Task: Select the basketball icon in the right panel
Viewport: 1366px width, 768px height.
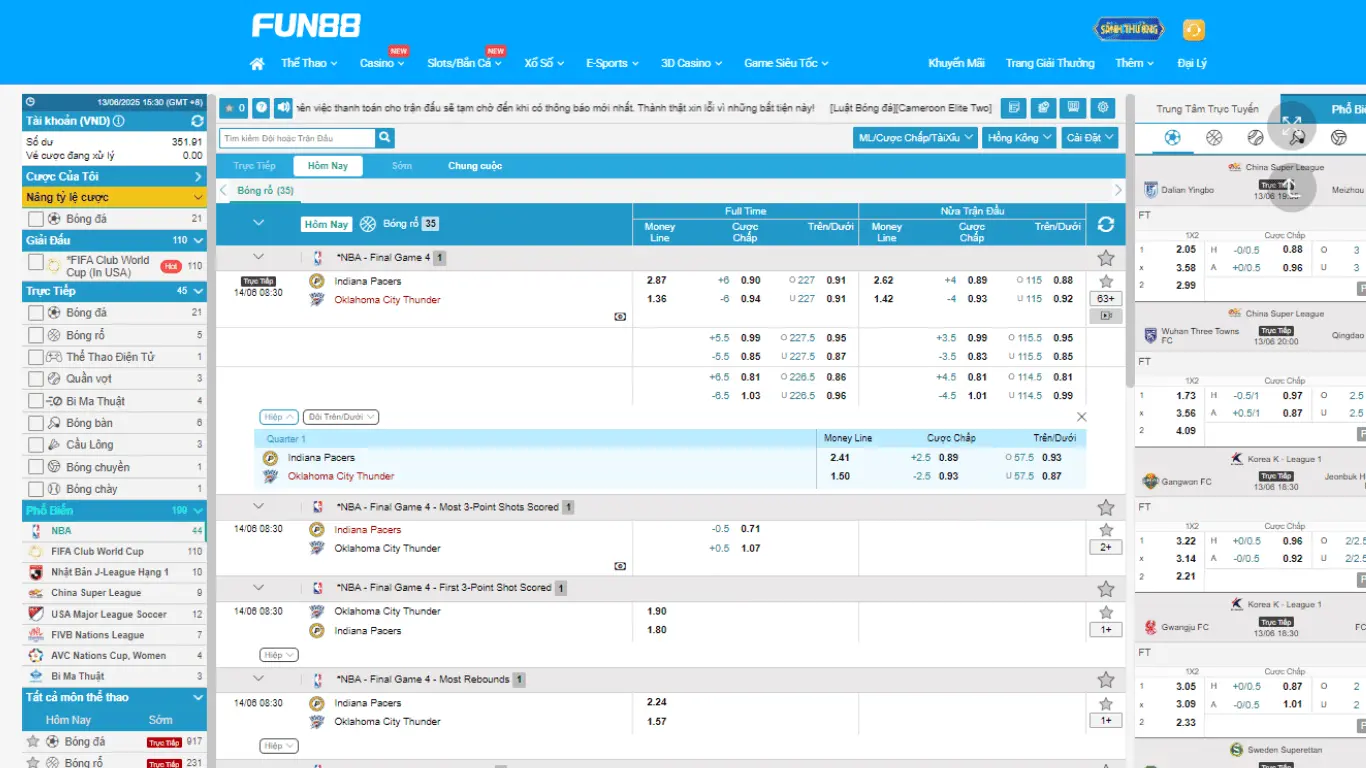Action: [x=1214, y=138]
